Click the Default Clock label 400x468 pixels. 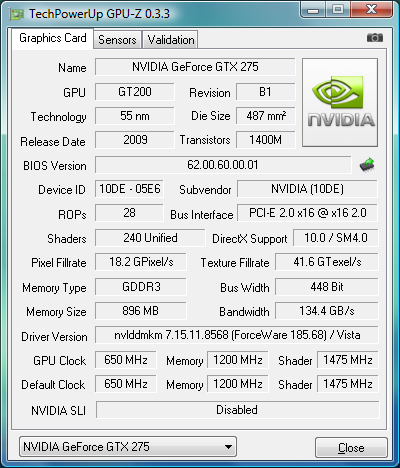[x=53, y=385]
